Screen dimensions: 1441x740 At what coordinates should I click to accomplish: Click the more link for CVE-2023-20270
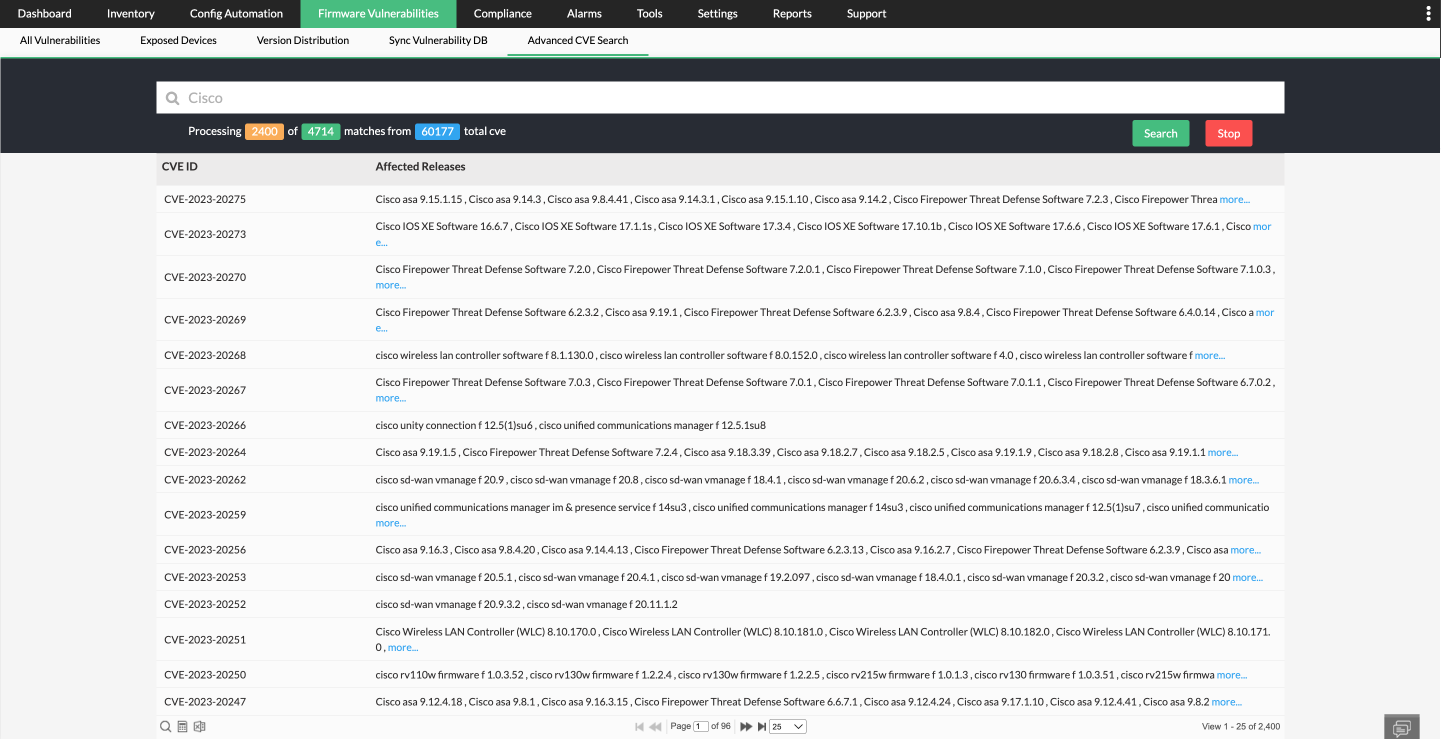[391, 285]
